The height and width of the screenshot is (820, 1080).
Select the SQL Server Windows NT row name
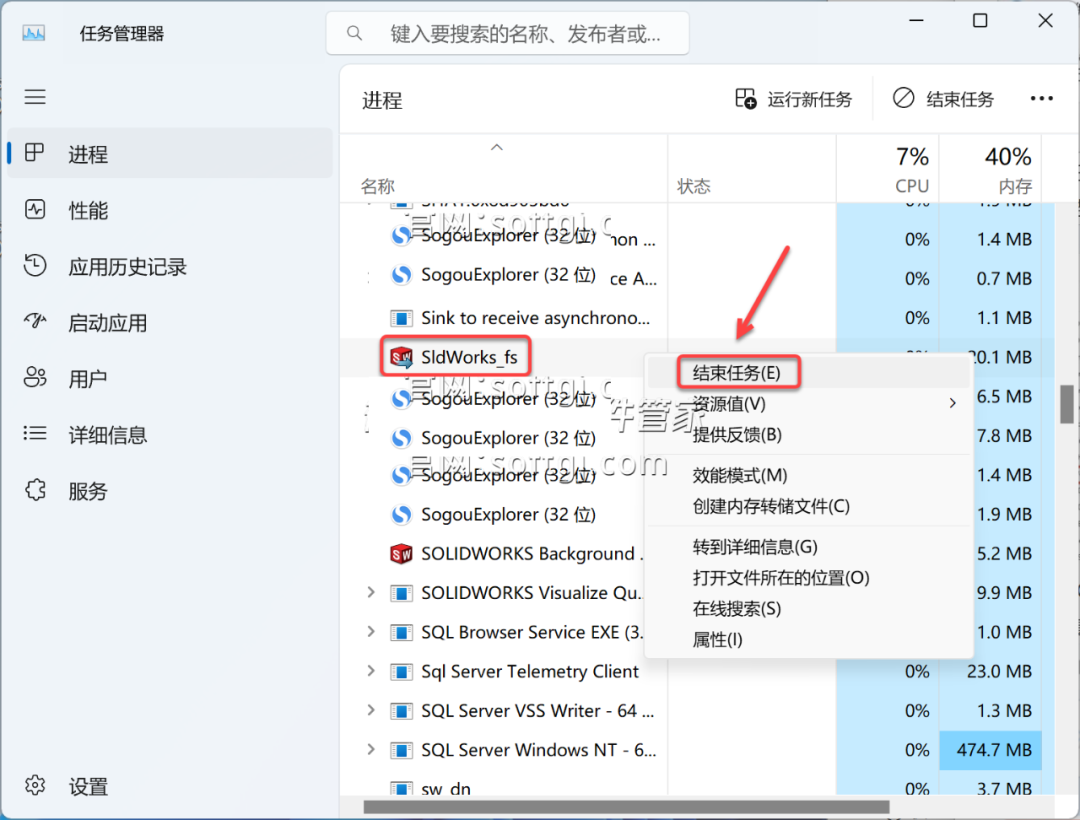pos(539,750)
